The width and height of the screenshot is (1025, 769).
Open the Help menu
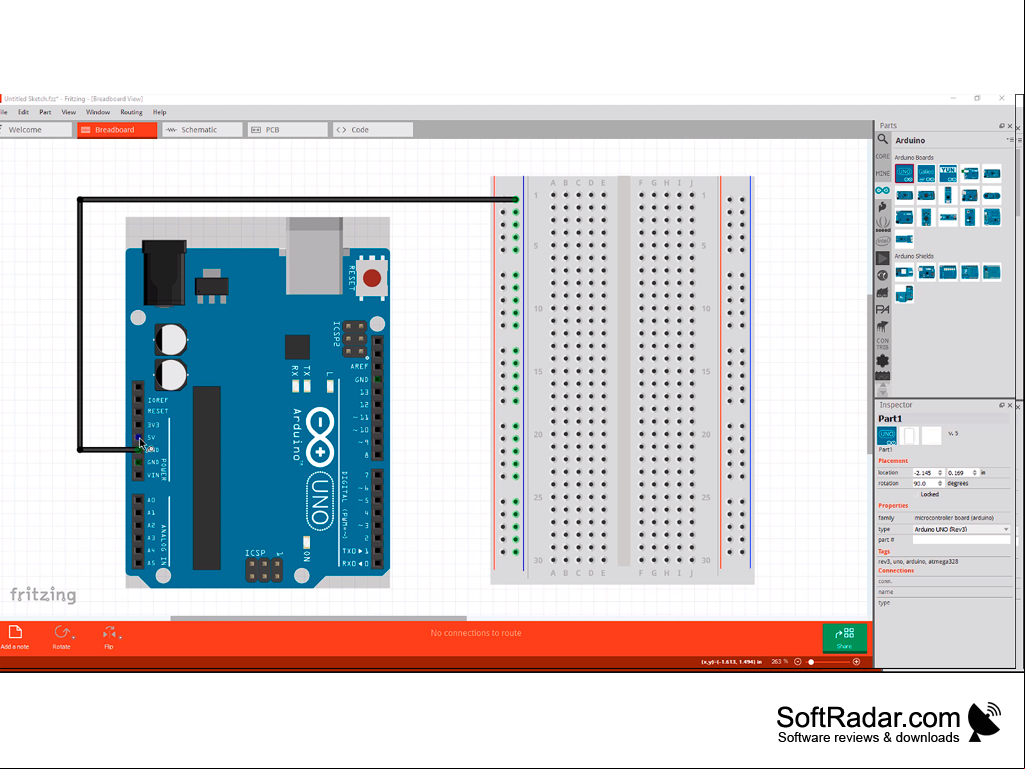click(160, 112)
